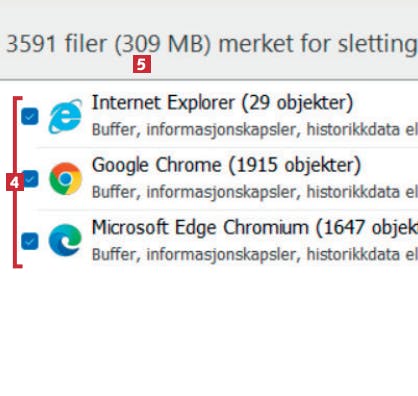Click the 309 MB size in the header
This screenshot has height=396, width=418.
coord(163,44)
